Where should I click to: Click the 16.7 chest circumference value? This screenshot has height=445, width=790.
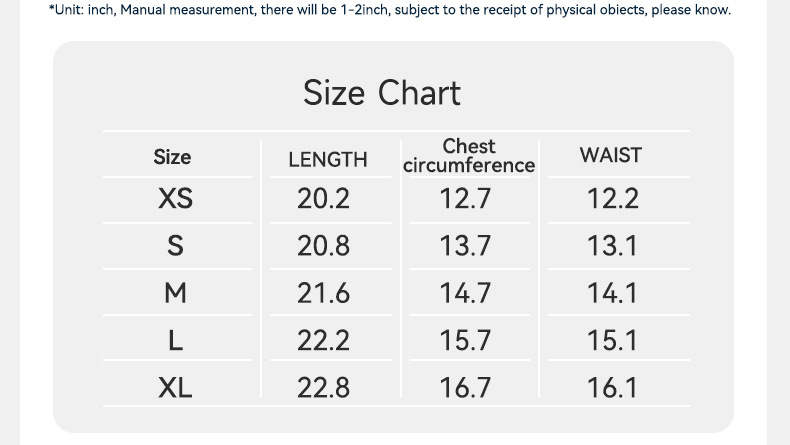click(465, 387)
